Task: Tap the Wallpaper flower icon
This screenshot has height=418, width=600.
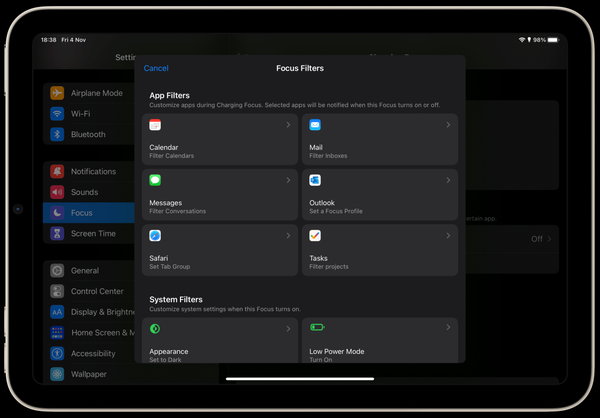Action: [57, 374]
